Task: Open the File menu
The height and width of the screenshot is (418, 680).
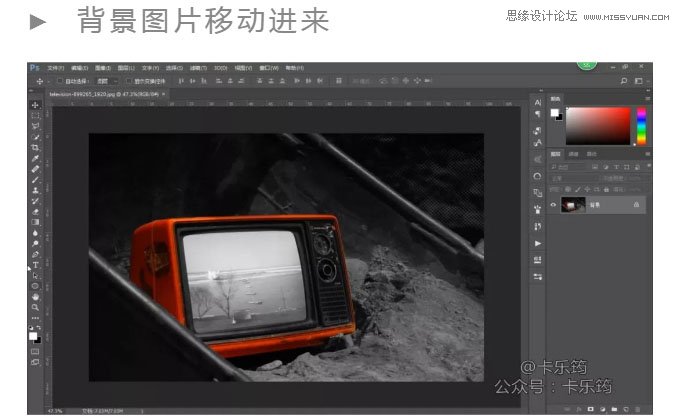Action: click(x=56, y=68)
